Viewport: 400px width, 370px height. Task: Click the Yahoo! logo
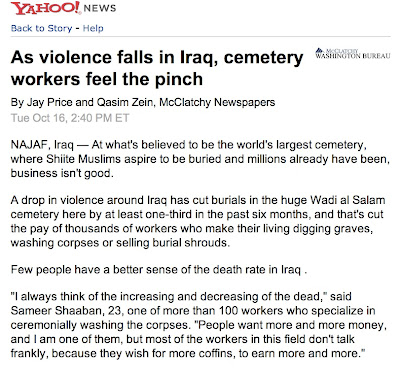(46, 8)
